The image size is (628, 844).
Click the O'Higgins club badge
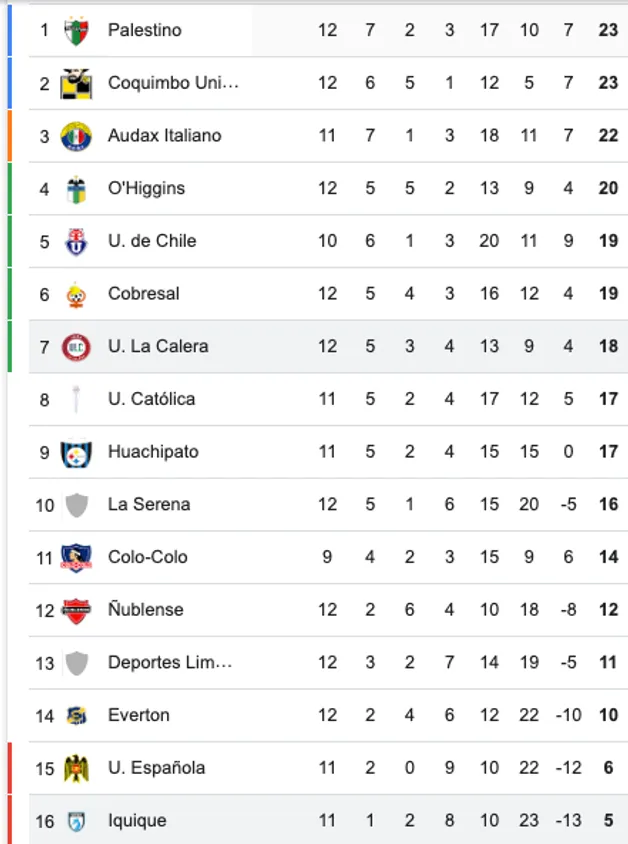69,188
